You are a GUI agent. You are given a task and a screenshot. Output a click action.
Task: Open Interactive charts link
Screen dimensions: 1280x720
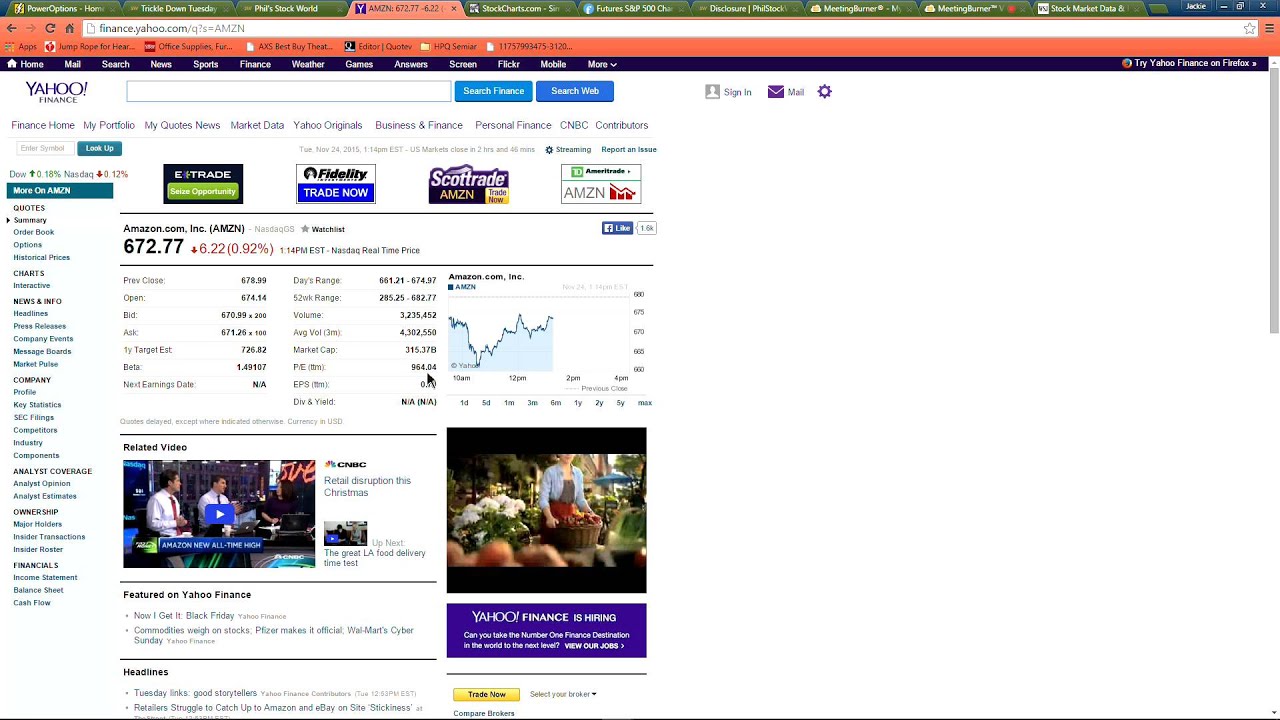(32, 285)
